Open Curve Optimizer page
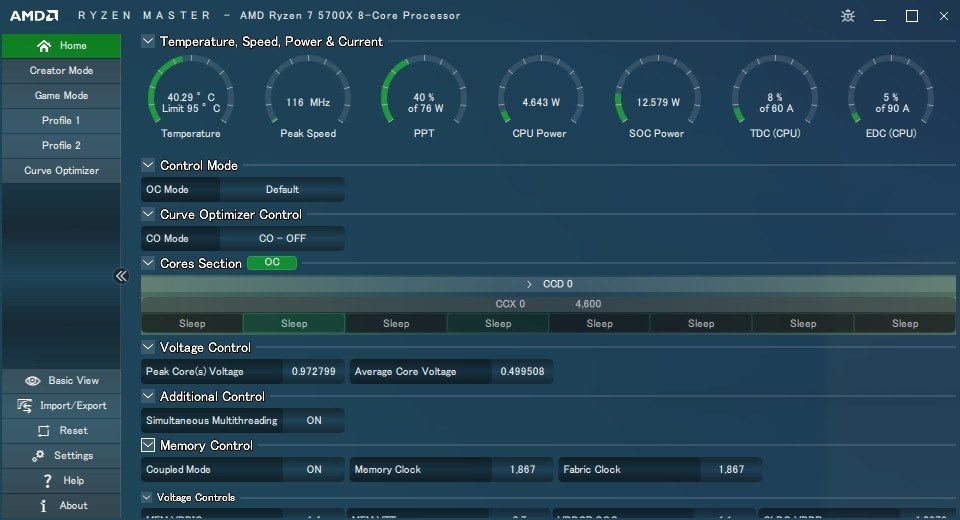The image size is (960, 520). [x=61, y=170]
